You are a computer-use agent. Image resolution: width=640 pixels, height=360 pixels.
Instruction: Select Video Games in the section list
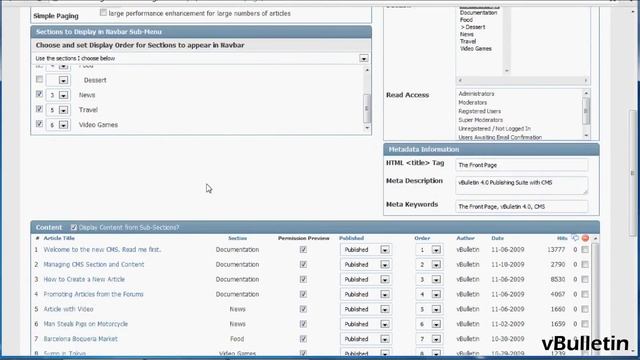pos(476,49)
